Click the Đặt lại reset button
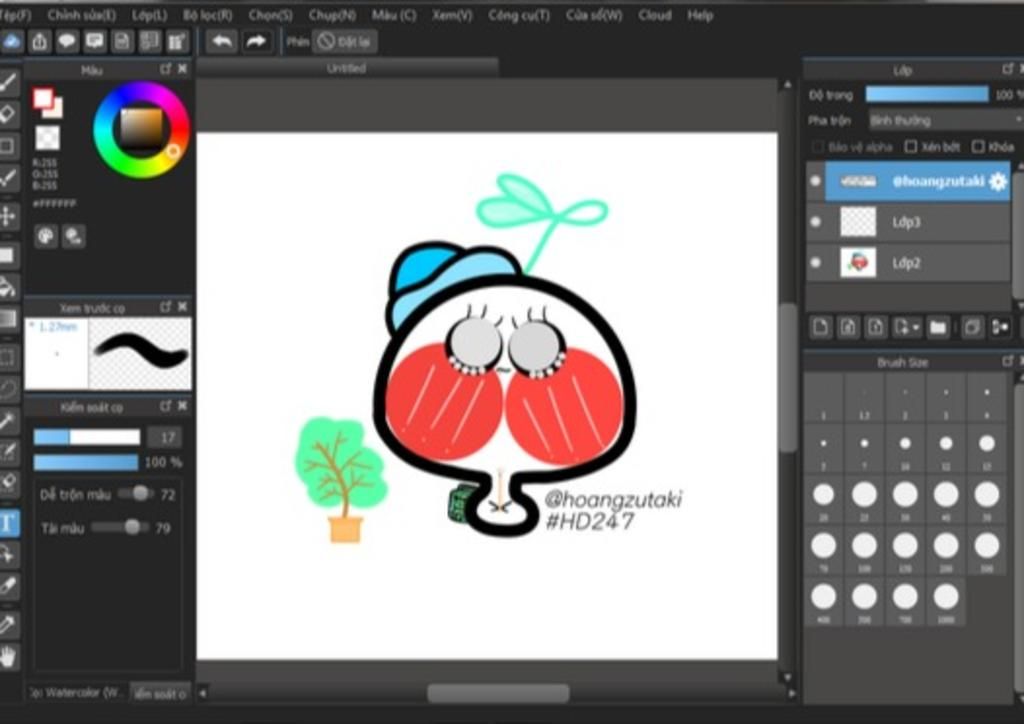 345,41
